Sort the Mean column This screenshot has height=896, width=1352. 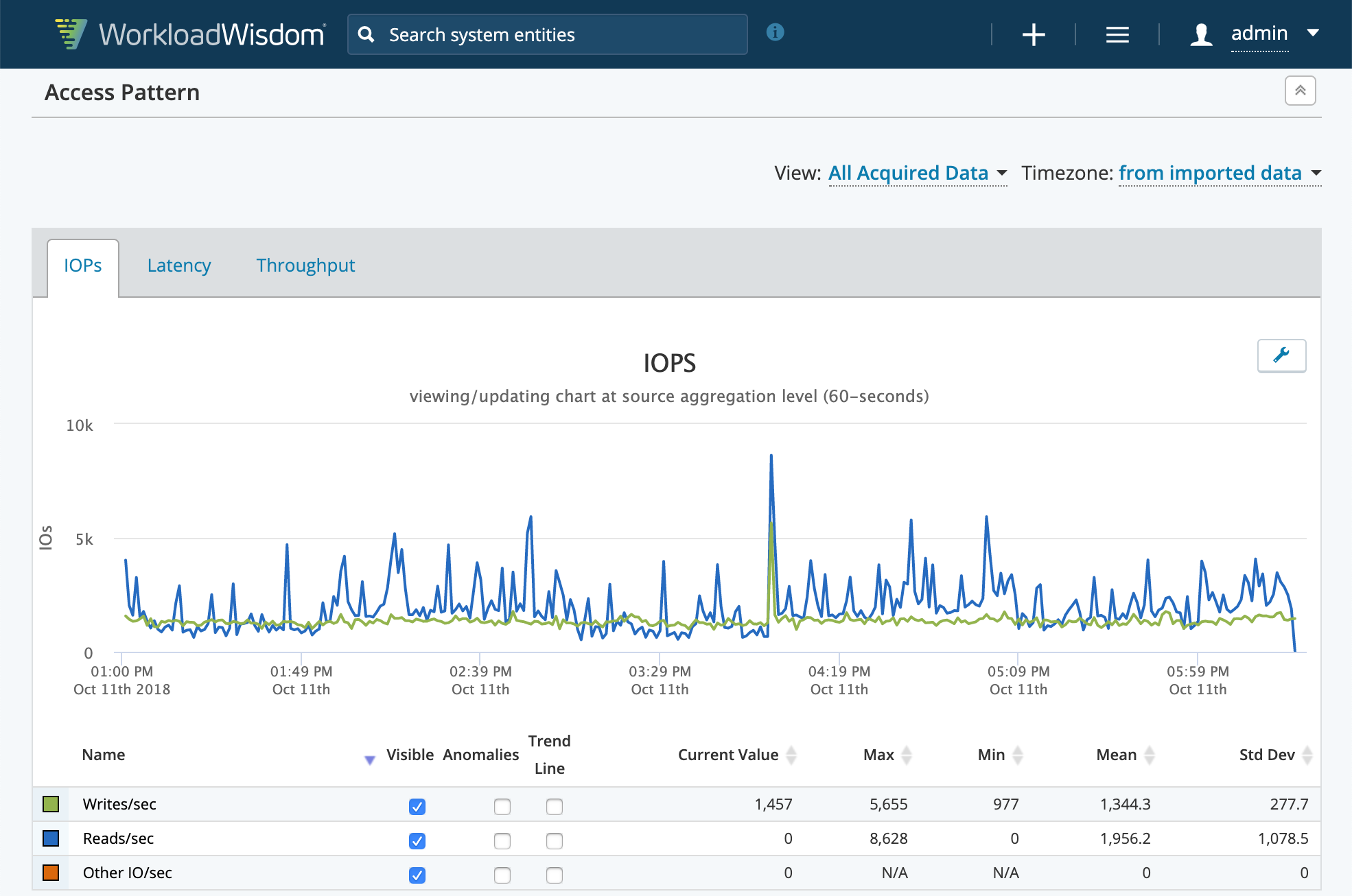click(1150, 755)
